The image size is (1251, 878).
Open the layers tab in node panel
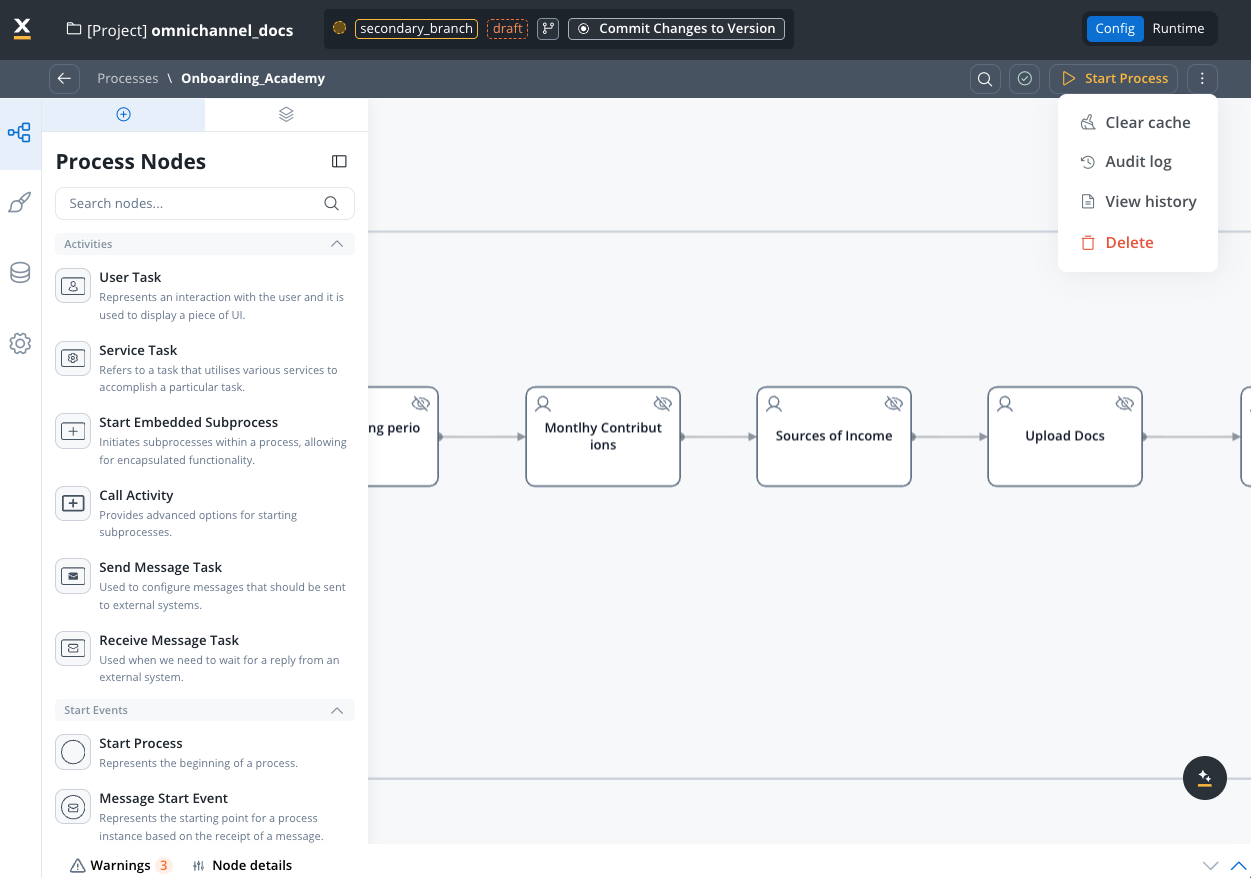pyautogui.click(x=286, y=114)
